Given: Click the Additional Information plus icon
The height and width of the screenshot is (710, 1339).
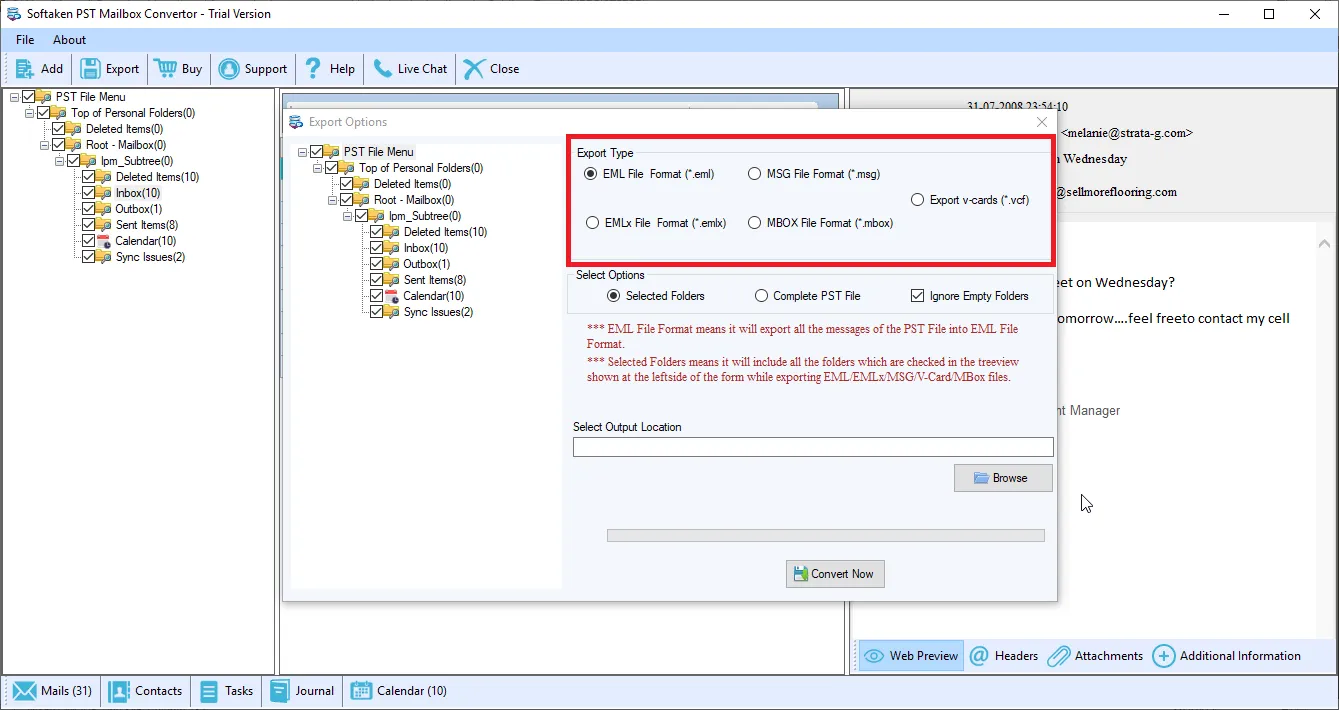Looking at the screenshot, I should point(1163,656).
